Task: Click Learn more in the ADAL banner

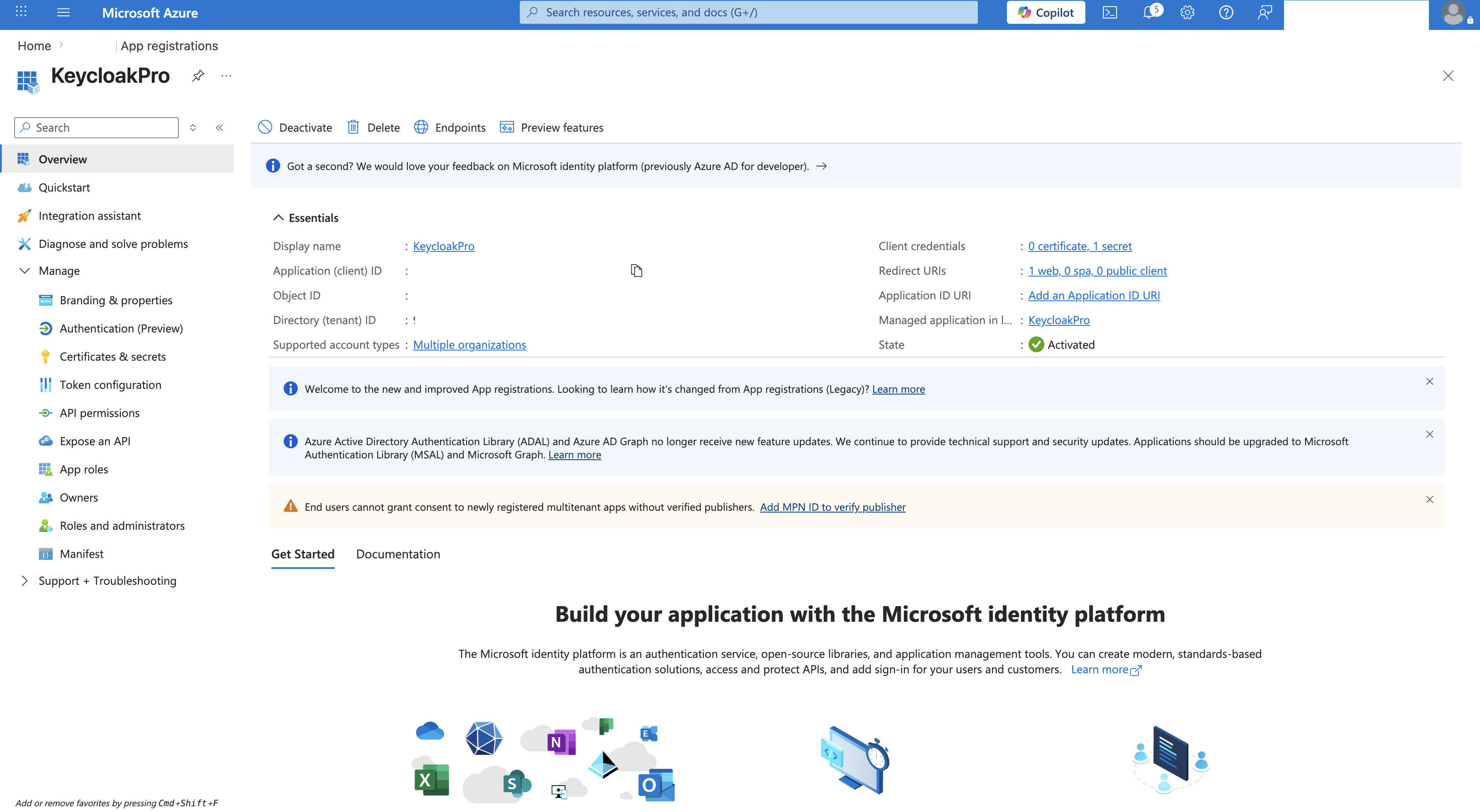Action: (x=574, y=454)
